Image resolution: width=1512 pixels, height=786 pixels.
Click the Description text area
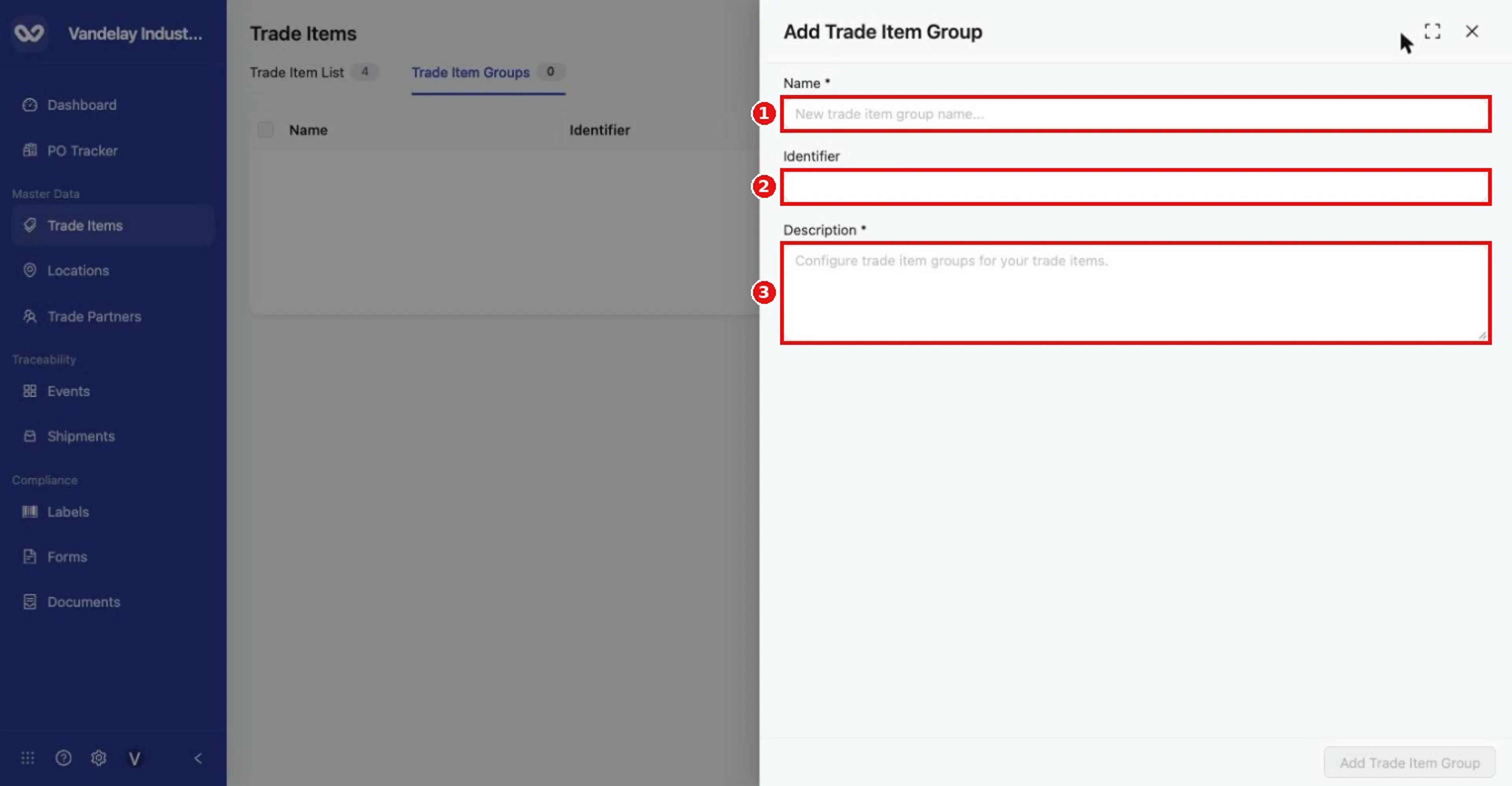[1136, 293]
